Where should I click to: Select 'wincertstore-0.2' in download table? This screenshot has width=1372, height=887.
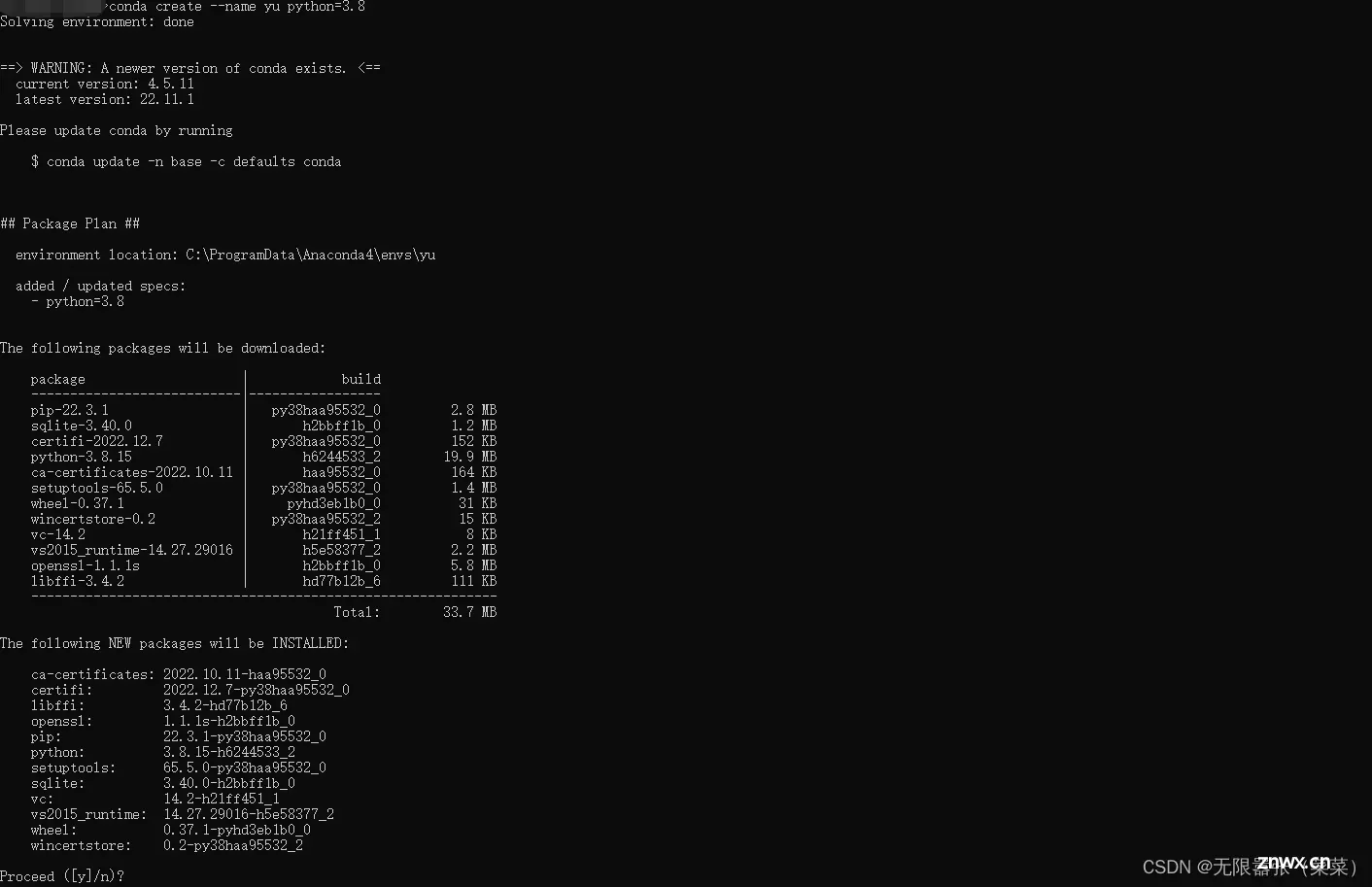pos(93,519)
